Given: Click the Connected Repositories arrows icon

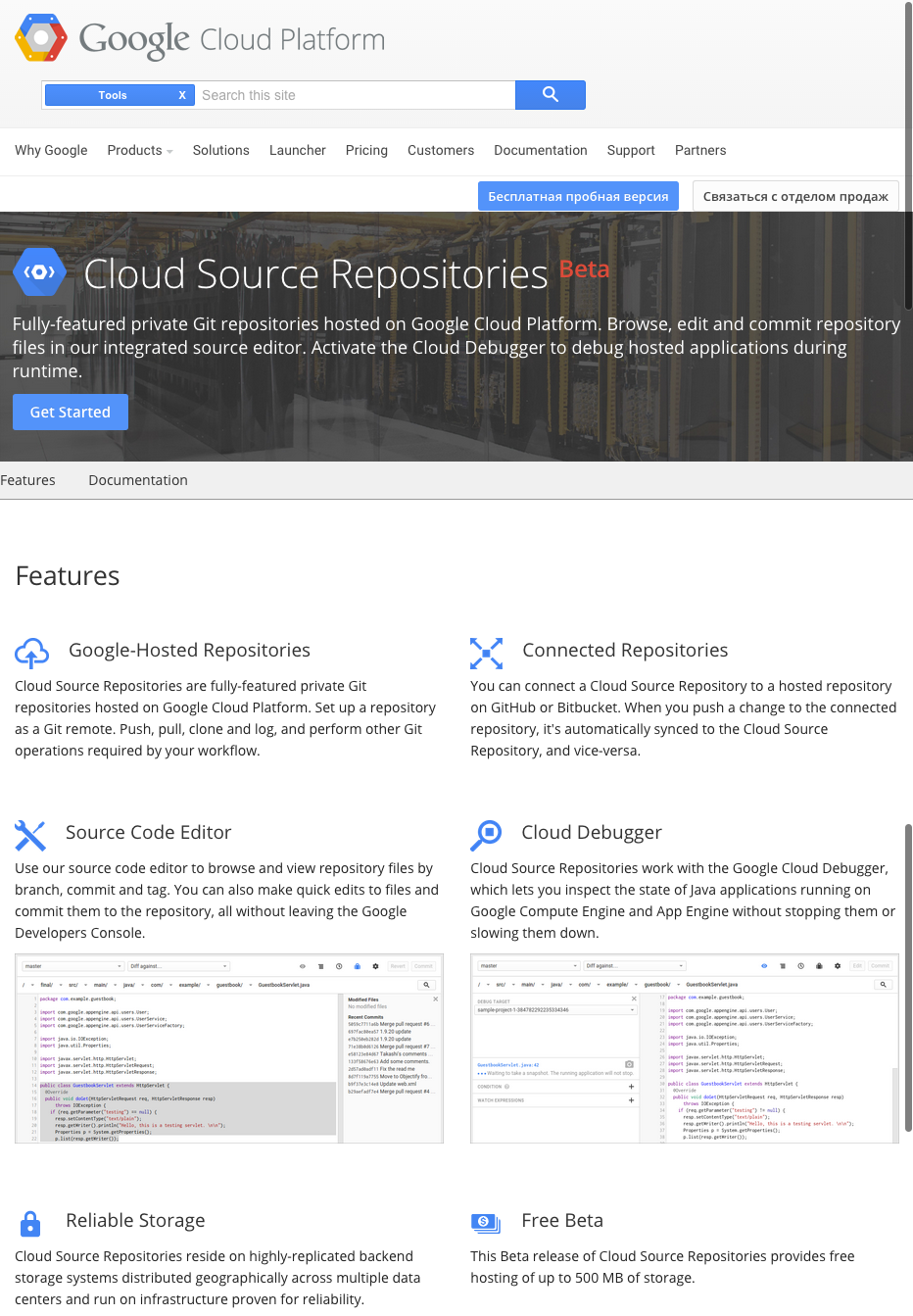Looking at the screenshot, I should pyautogui.click(x=487, y=653).
